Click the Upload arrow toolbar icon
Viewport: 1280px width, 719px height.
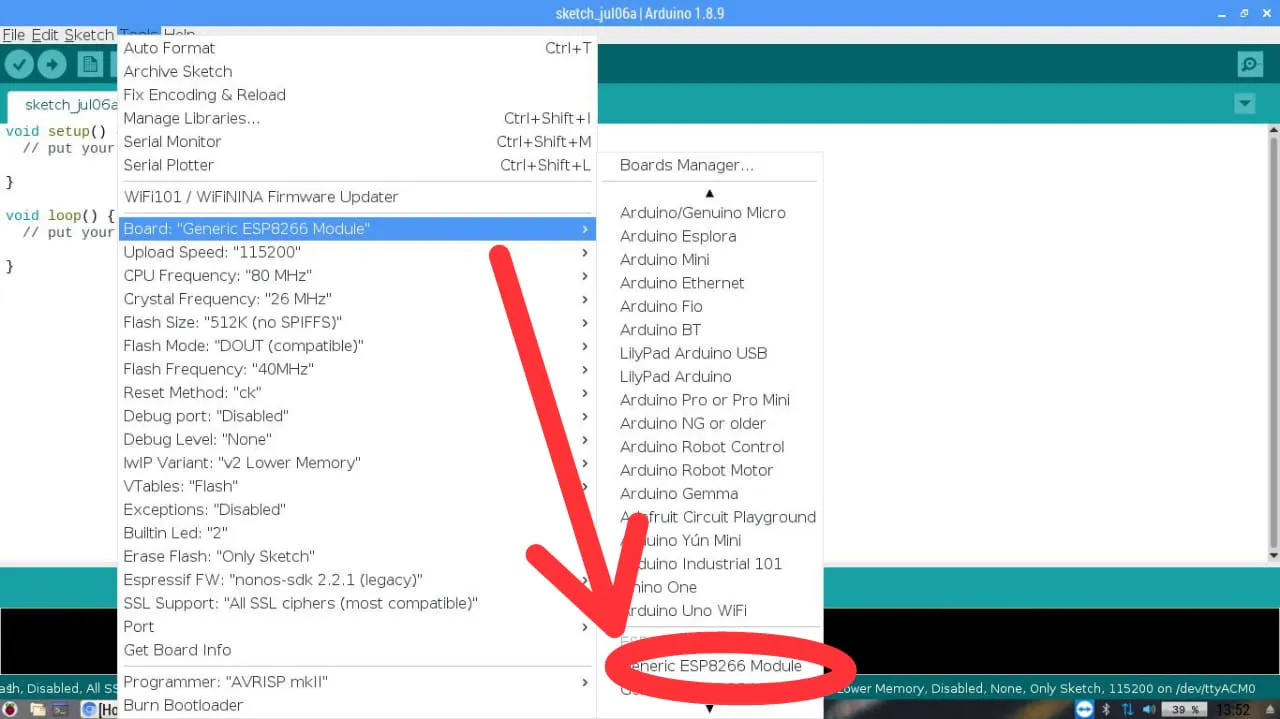[52, 65]
